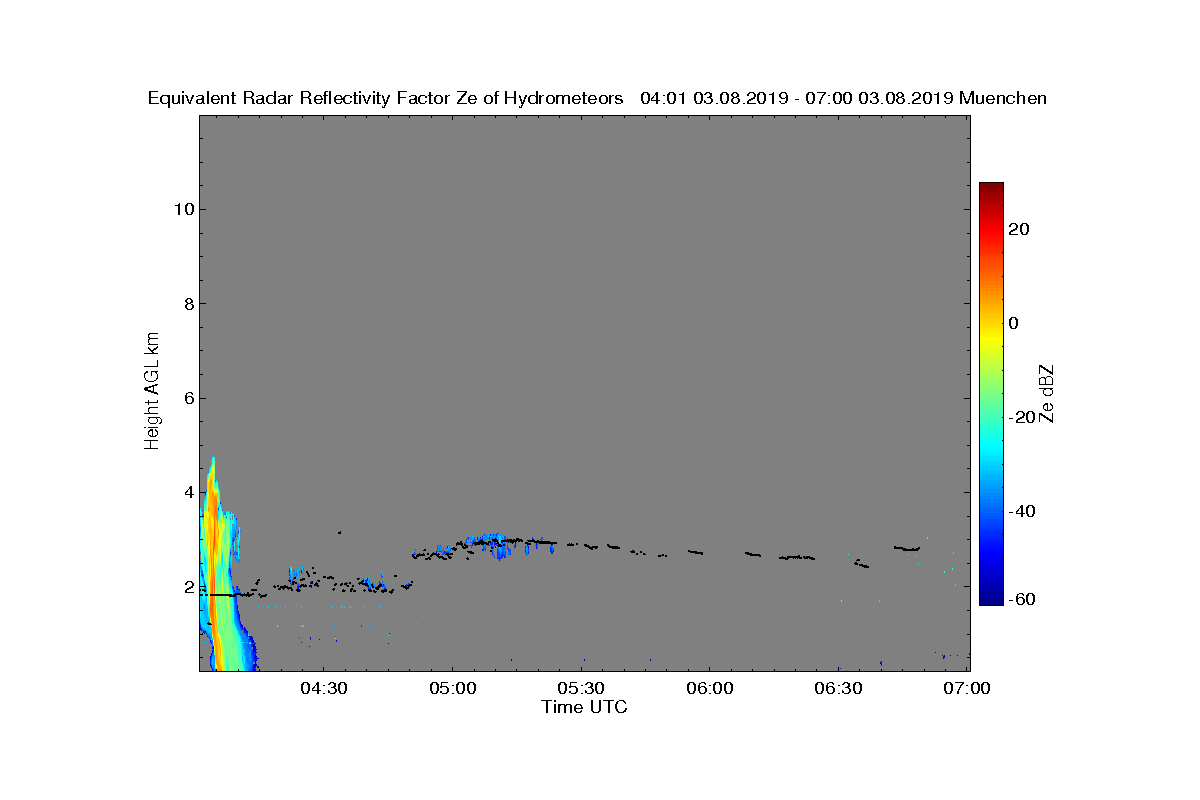Image resolution: width=1200 pixels, height=800 pixels.
Task: Click the 4 km height tick label
Action: click(187, 492)
